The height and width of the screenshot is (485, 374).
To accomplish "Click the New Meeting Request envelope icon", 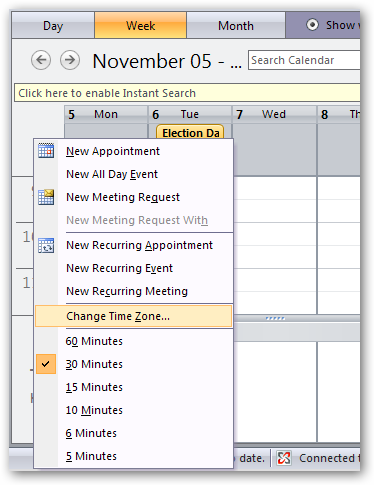I will [x=46, y=197].
